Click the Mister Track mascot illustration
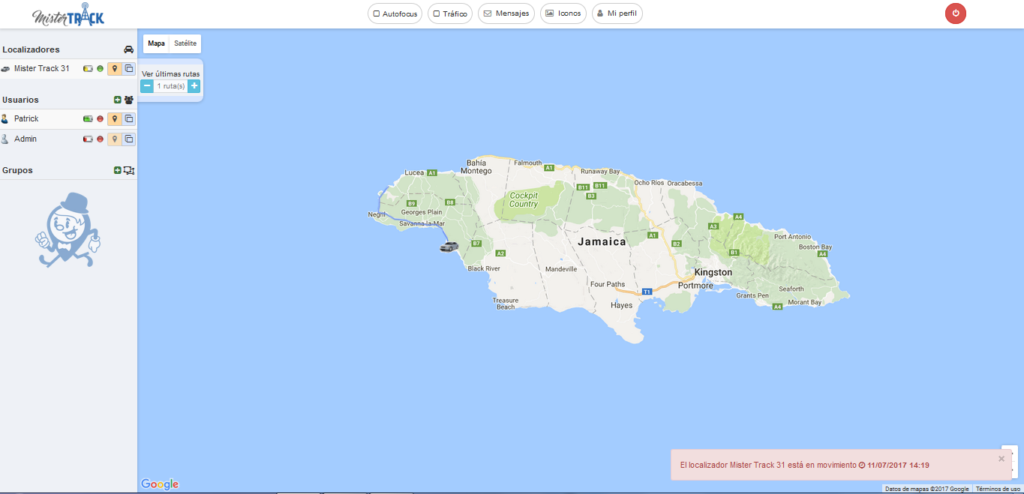This screenshot has height=494, width=1024. click(67, 230)
